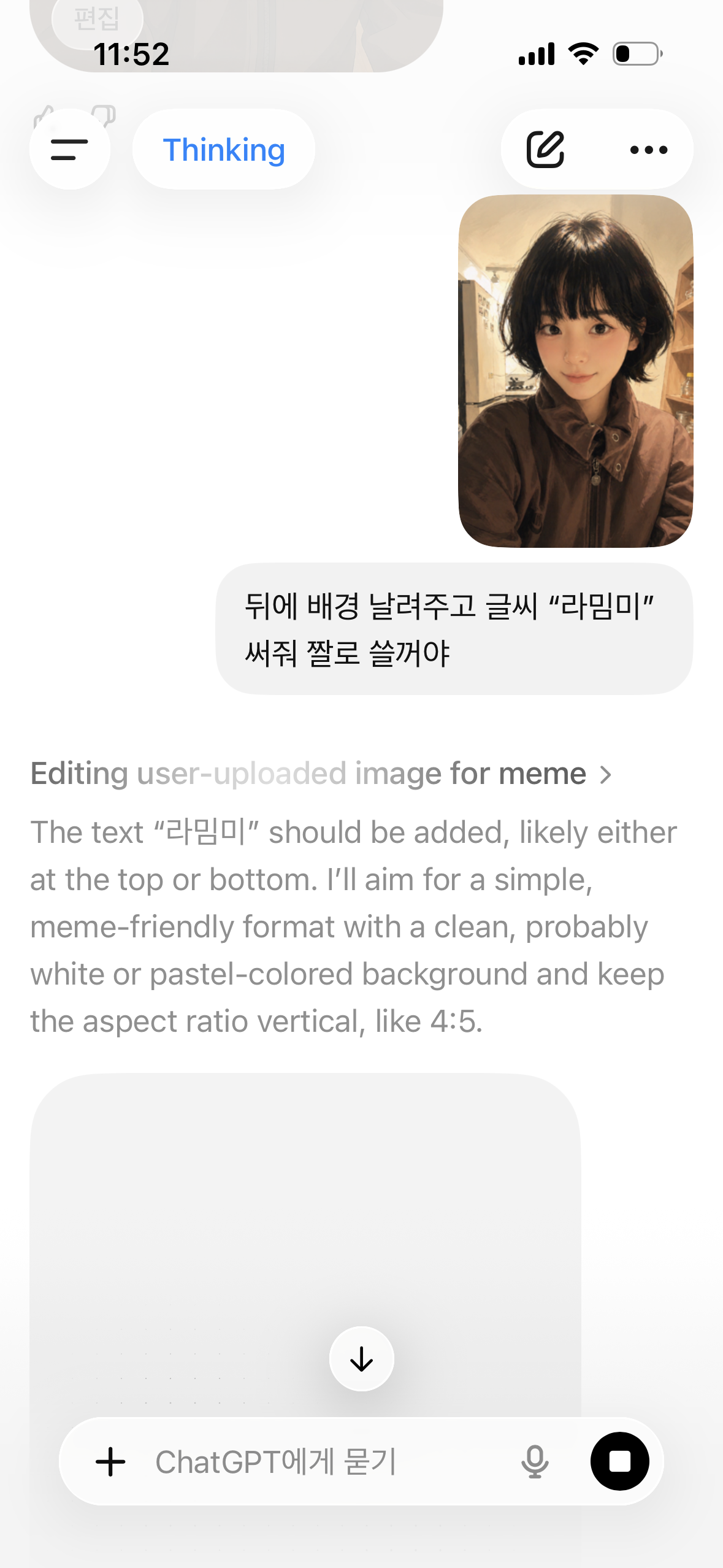
Task: Tap the 편집 button at top
Action: pos(97,18)
